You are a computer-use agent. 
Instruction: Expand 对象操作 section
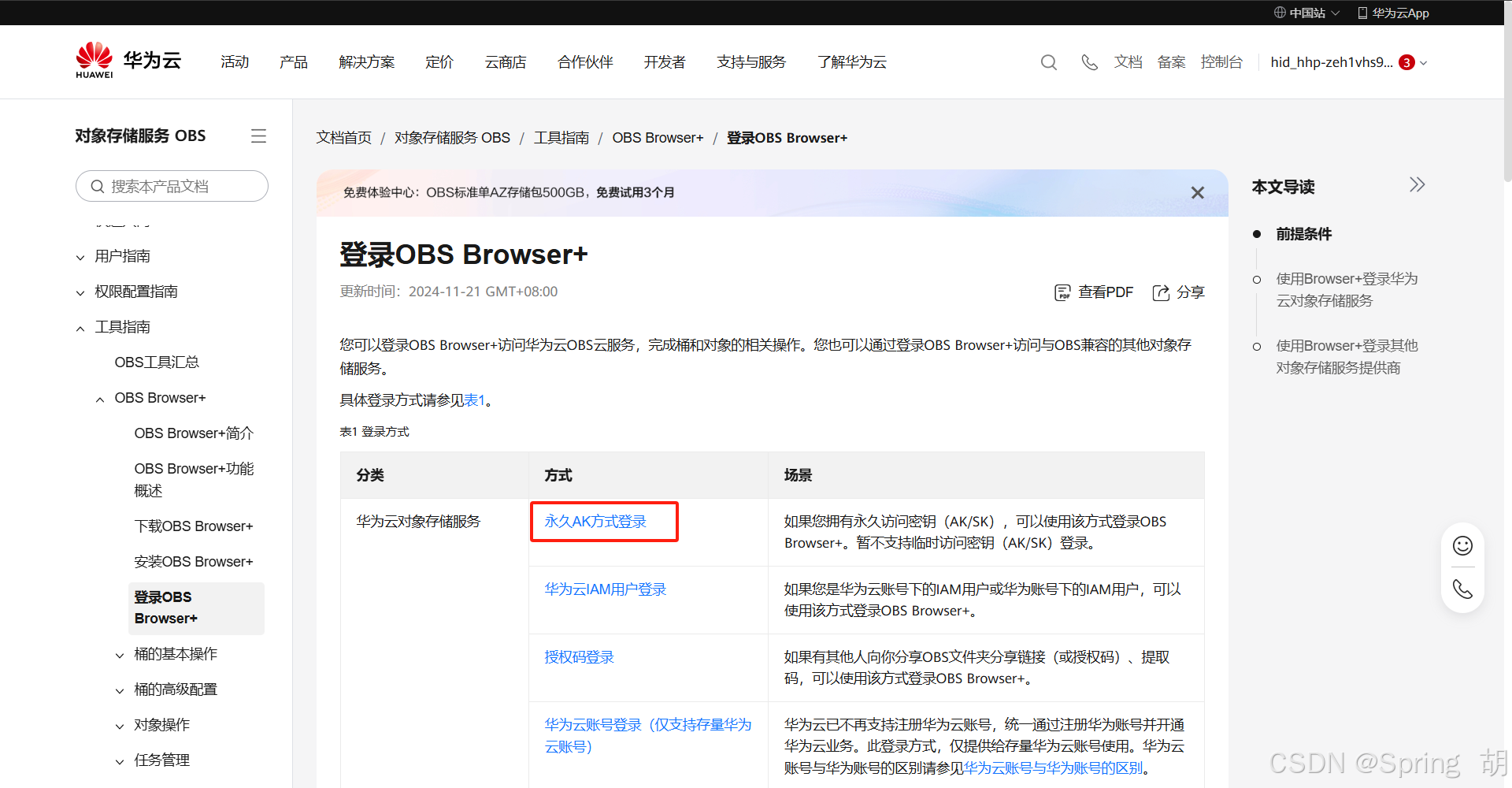120,726
